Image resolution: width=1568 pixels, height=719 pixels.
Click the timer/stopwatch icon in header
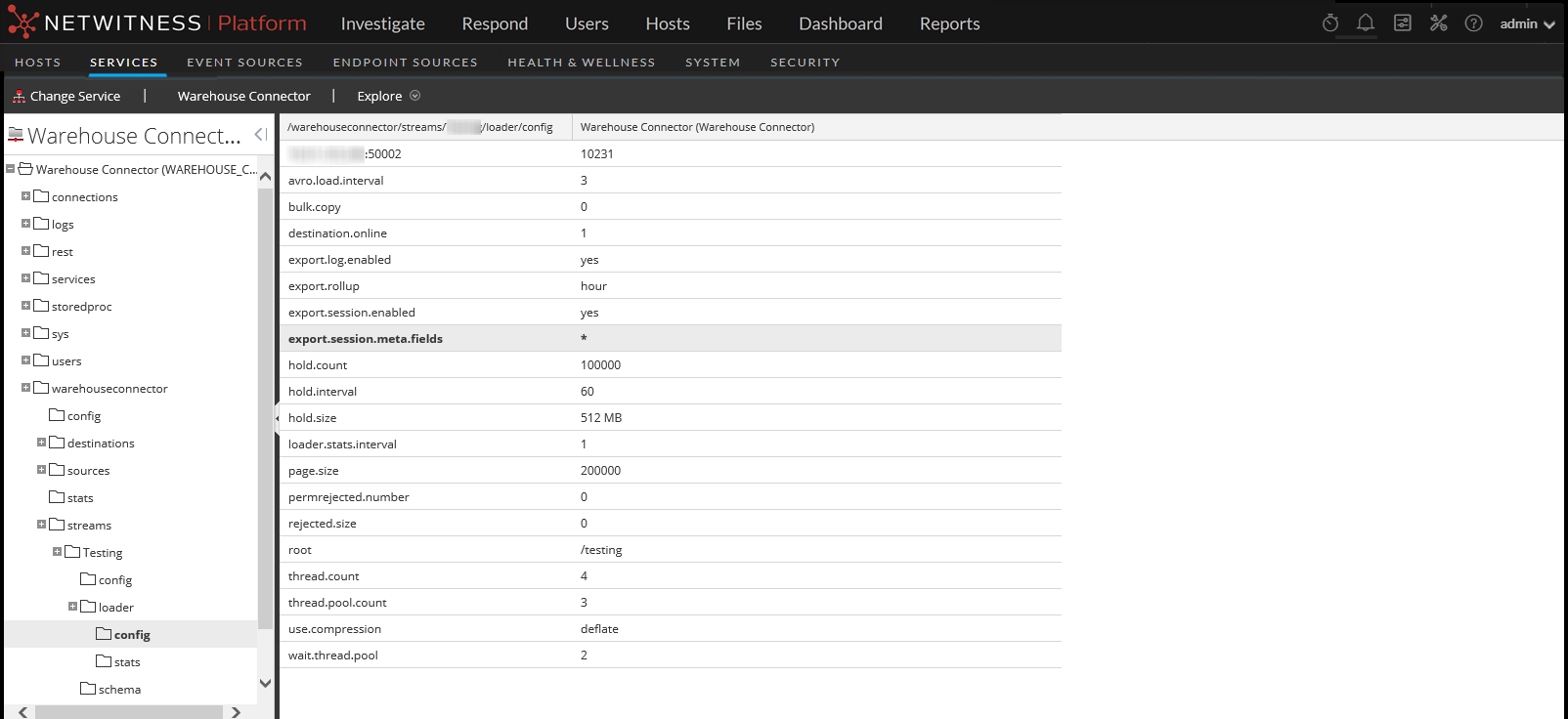[x=1329, y=23]
